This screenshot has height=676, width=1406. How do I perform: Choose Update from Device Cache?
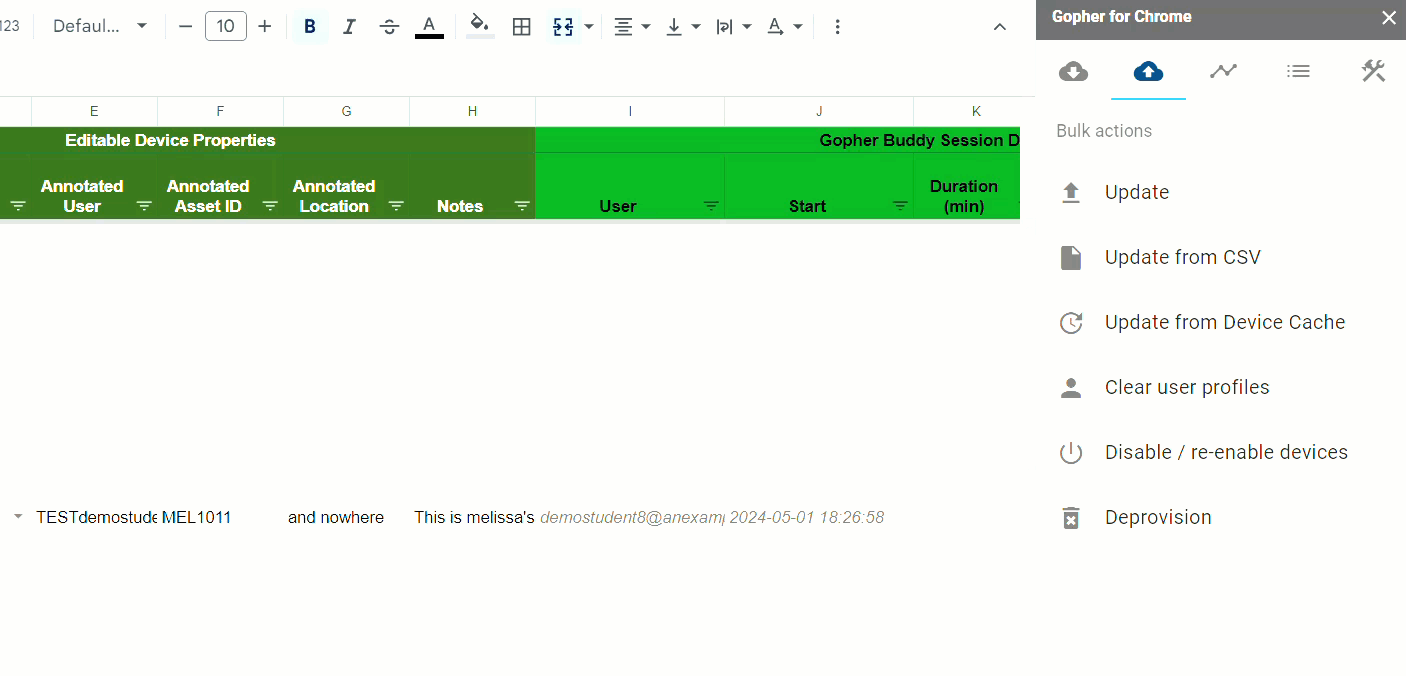(1225, 322)
